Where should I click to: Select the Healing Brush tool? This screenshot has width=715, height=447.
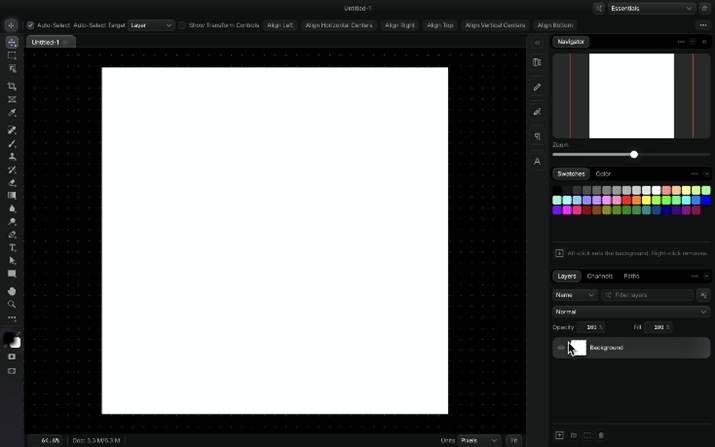pos(12,130)
